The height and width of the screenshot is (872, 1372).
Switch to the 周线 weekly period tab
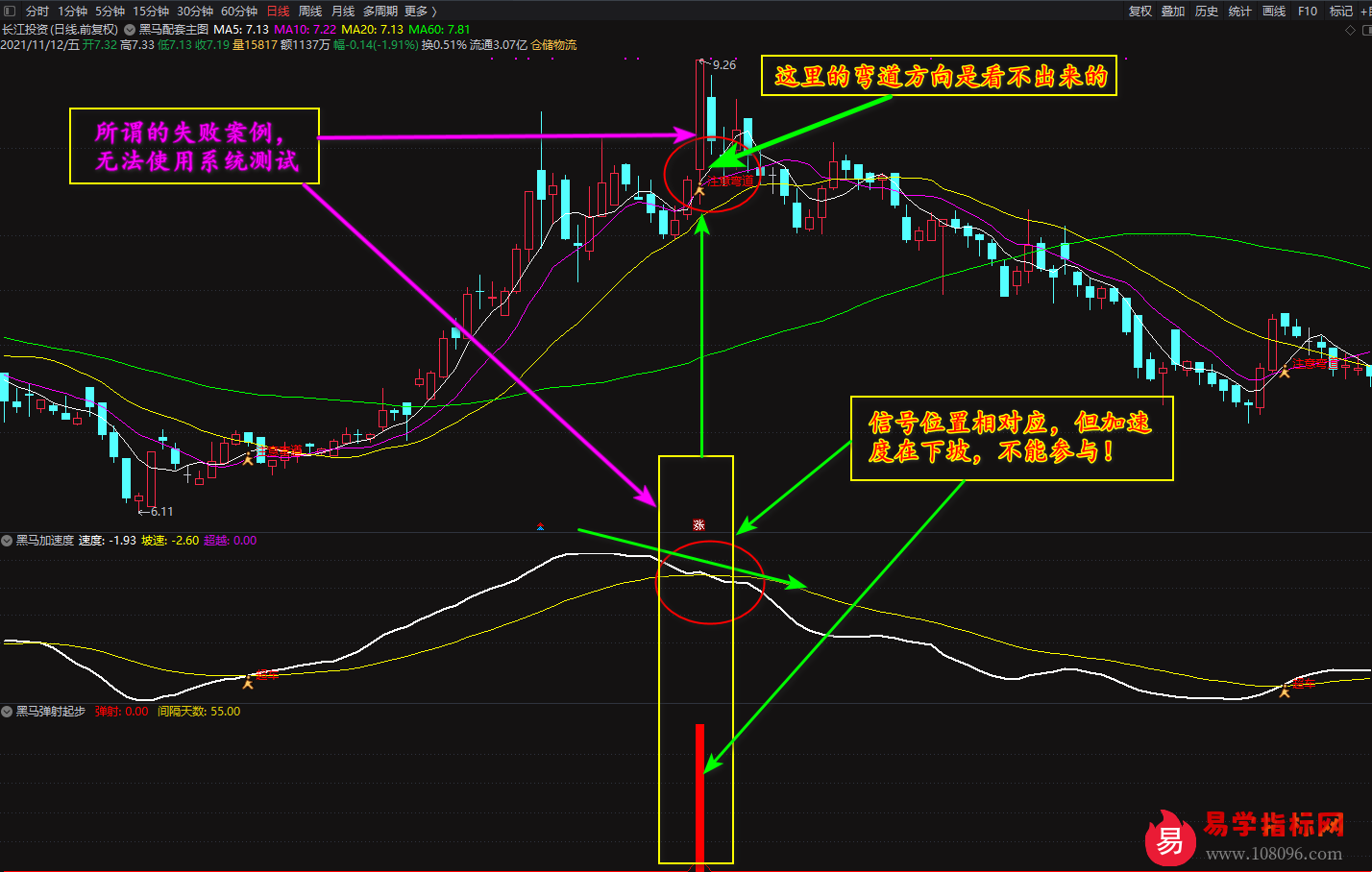pos(310,12)
